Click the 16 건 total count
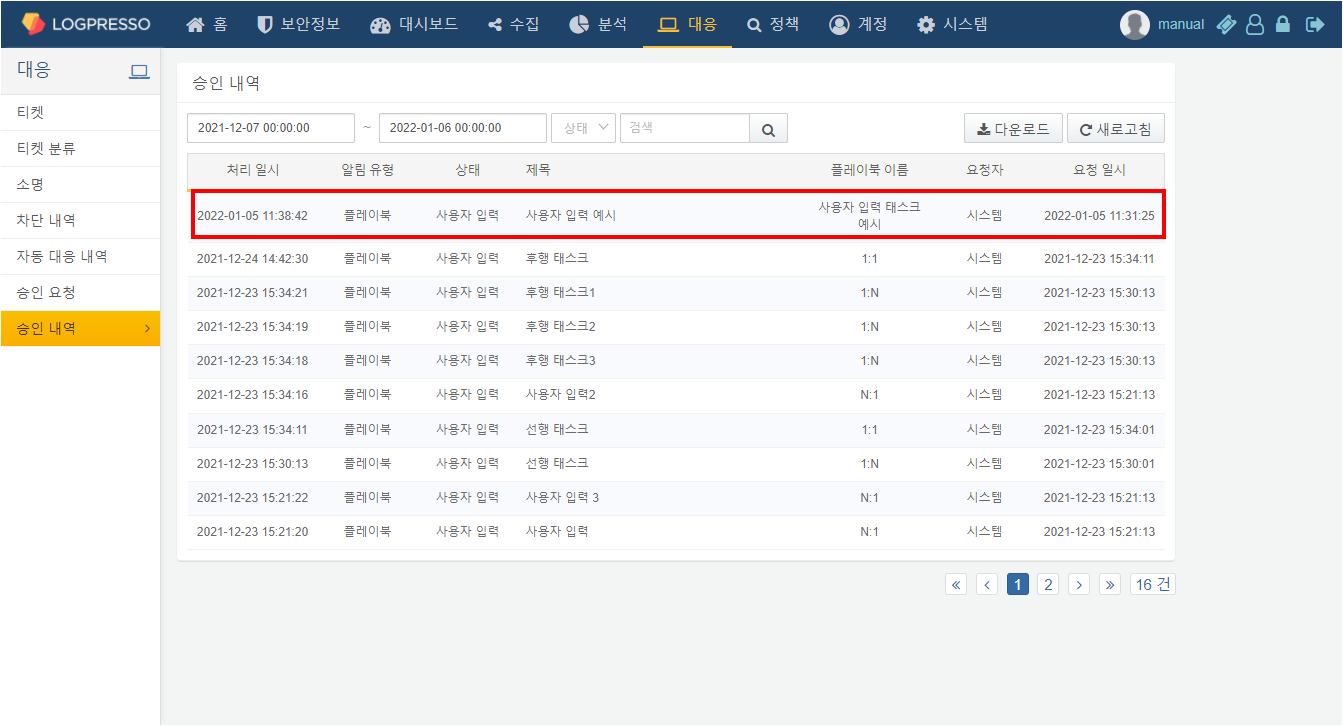 1153,585
